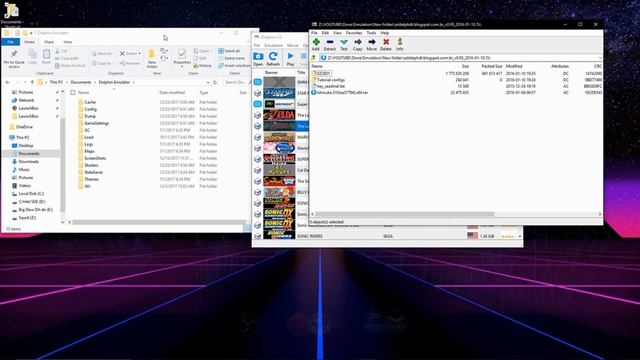This screenshot has width=640, height=360.
Task: Click the Zelda game banner in Dolphin
Action: click(279, 115)
